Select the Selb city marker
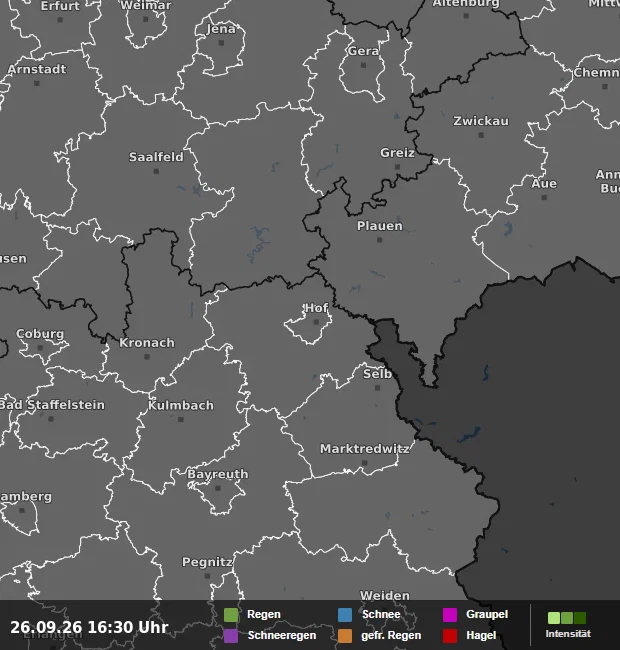620x650 pixels. click(378, 388)
